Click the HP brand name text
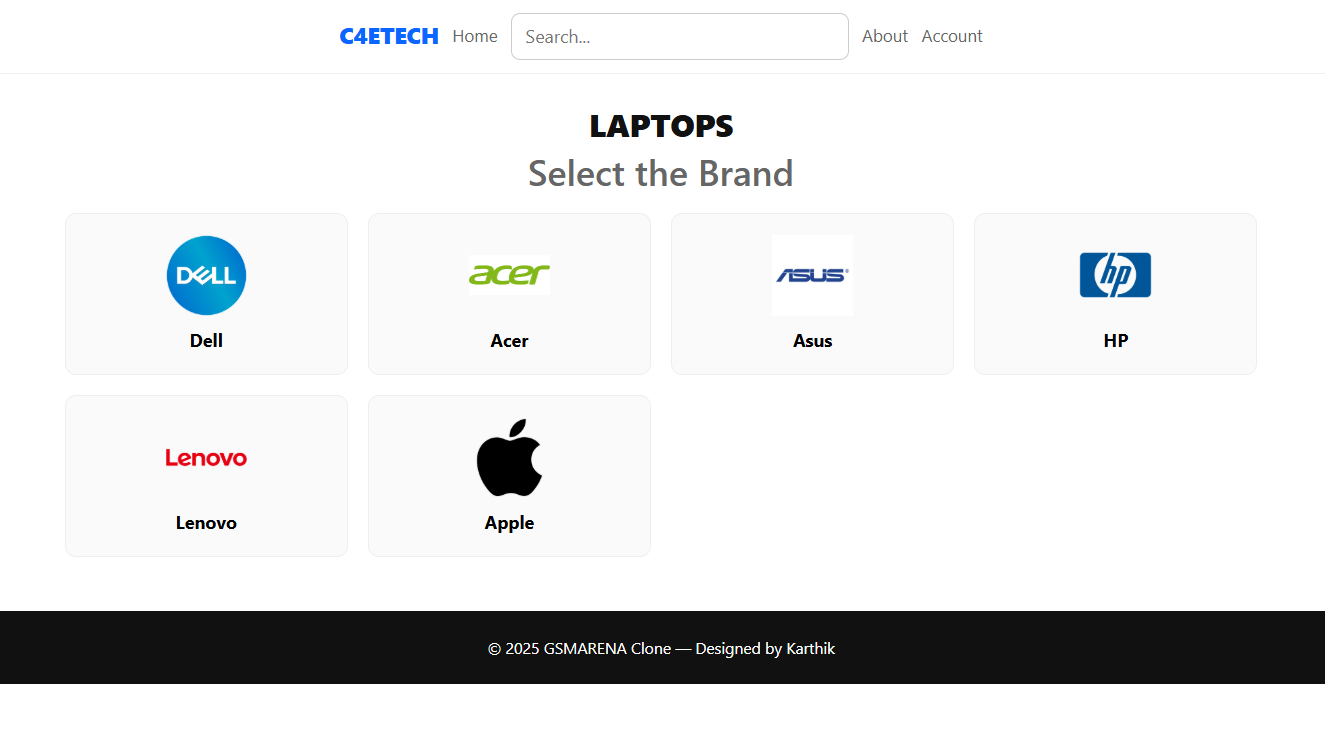The height and width of the screenshot is (732, 1325). tap(1115, 341)
